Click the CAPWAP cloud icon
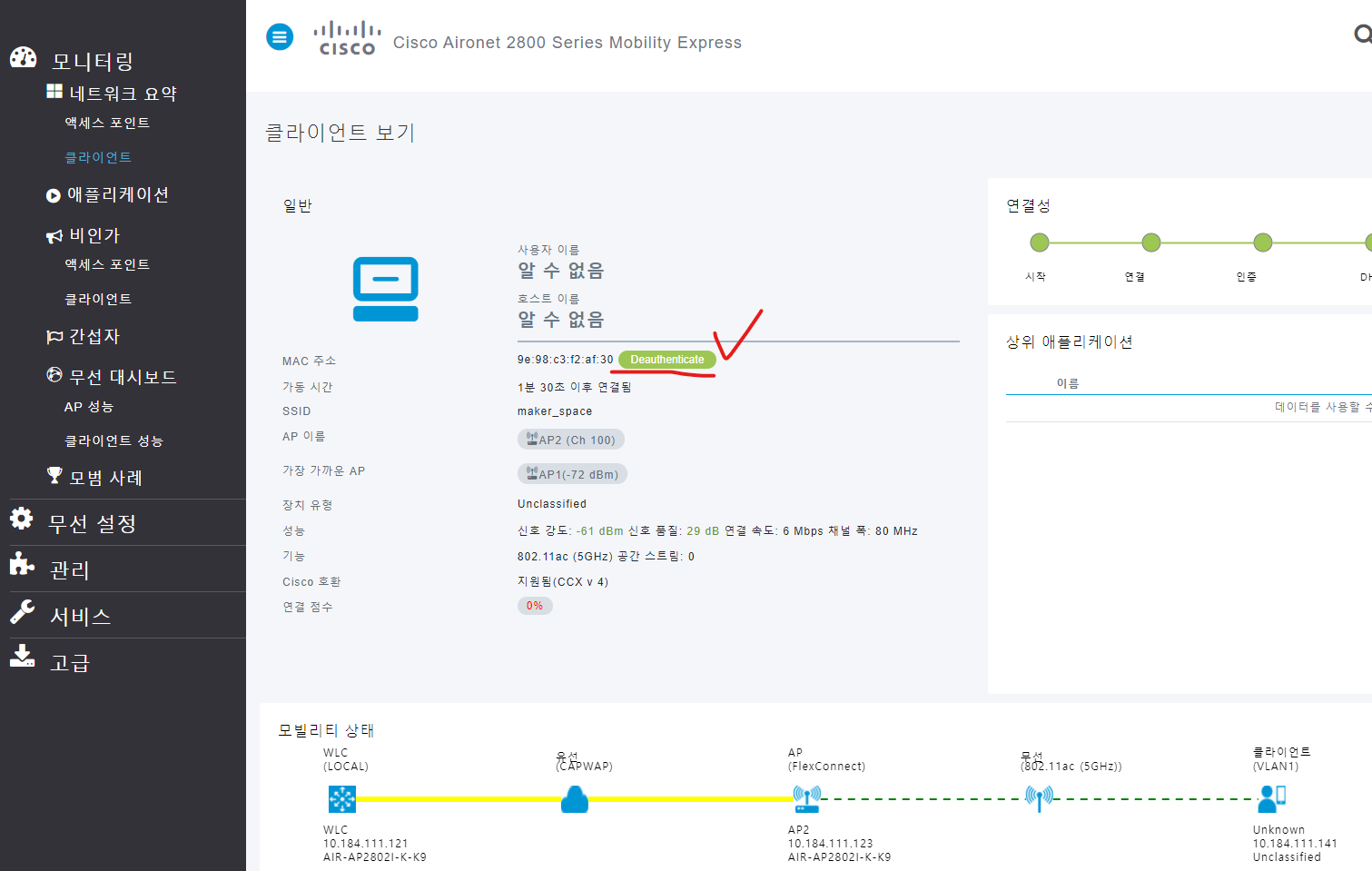Image resolution: width=1372 pixels, height=871 pixels. point(575,799)
